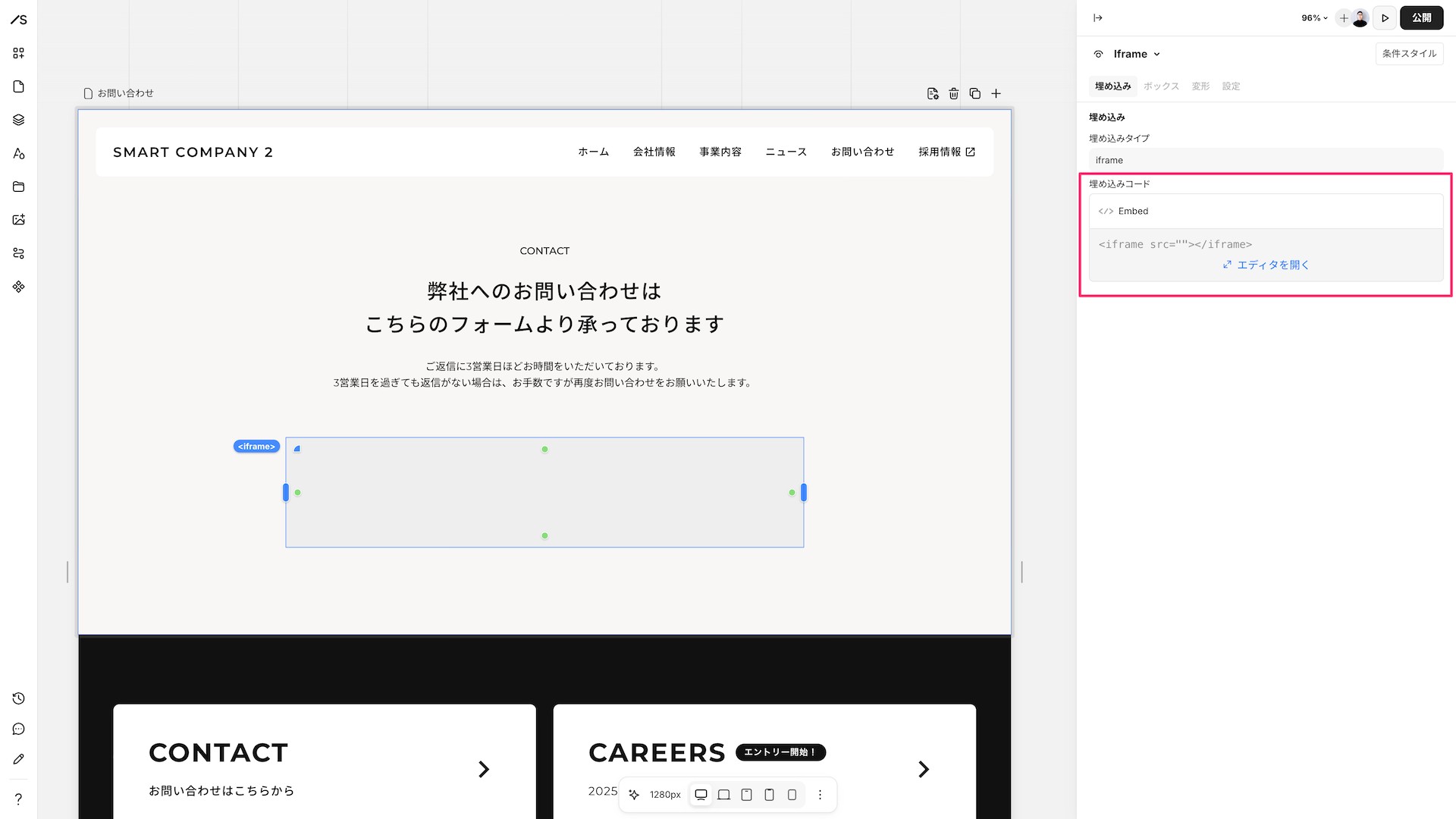
Task: Expand the Iframe element dropdown
Action: click(x=1137, y=54)
